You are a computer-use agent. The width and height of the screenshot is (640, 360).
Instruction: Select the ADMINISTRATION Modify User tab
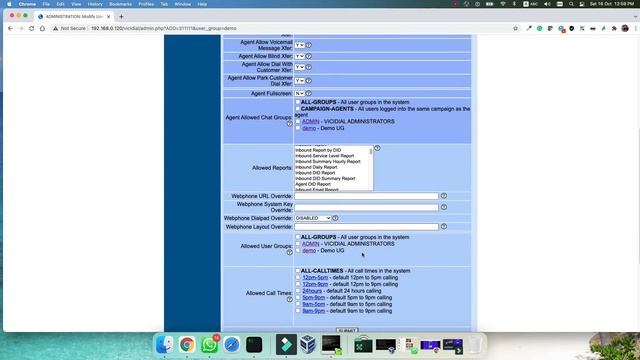pyautogui.click(x=73, y=17)
